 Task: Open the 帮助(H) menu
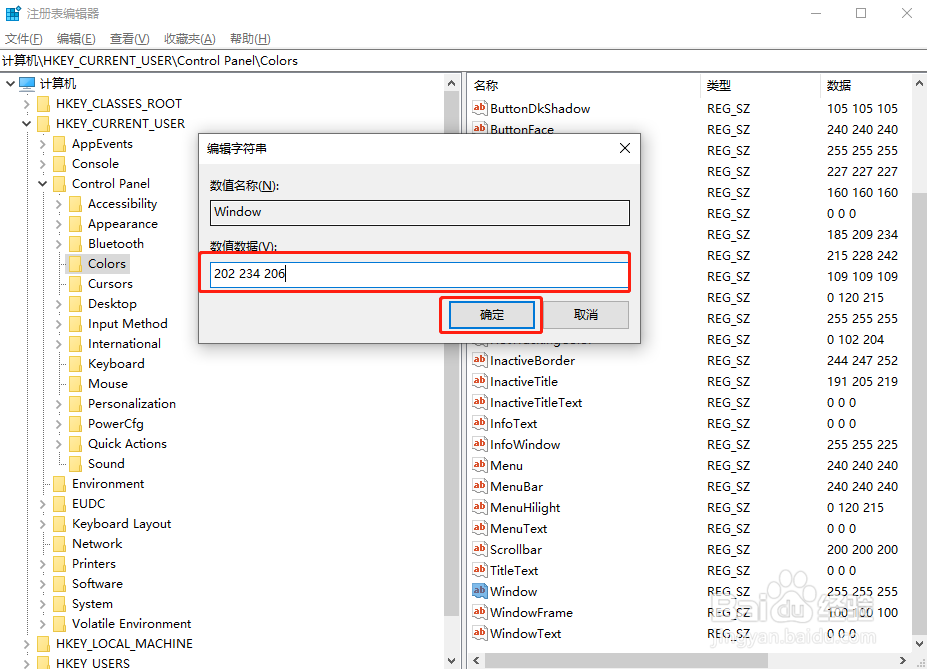click(250, 39)
